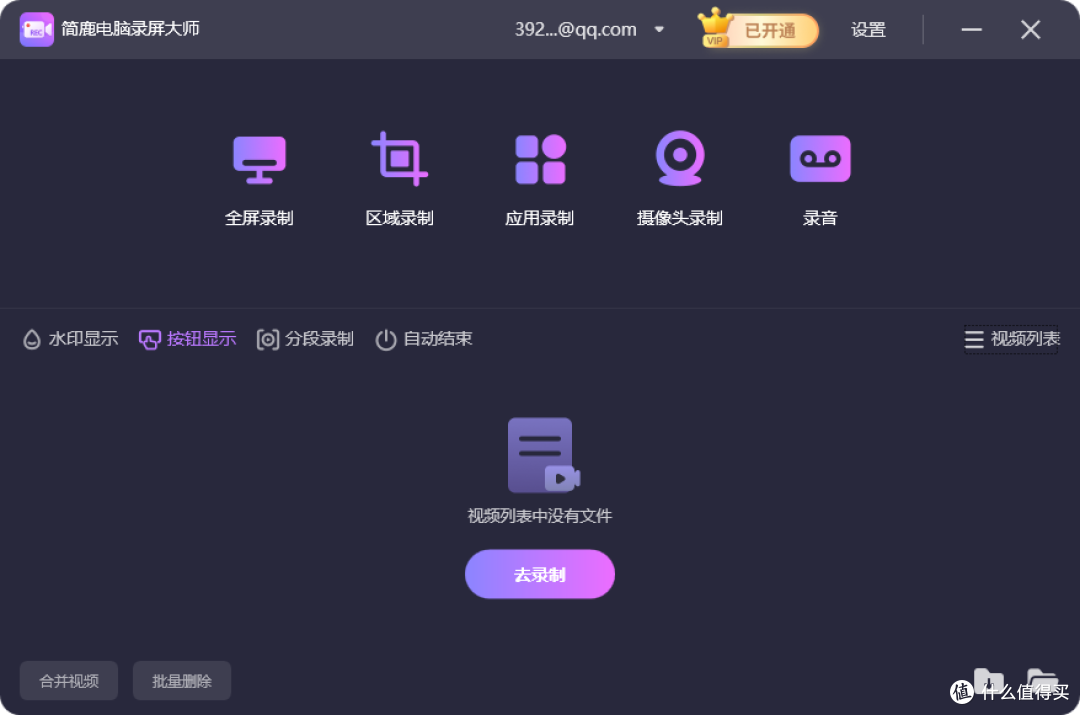Click the merge videos (合并视频) button
Image resolution: width=1080 pixels, height=715 pixels.
pyautogui.click(x=69, y=681)
